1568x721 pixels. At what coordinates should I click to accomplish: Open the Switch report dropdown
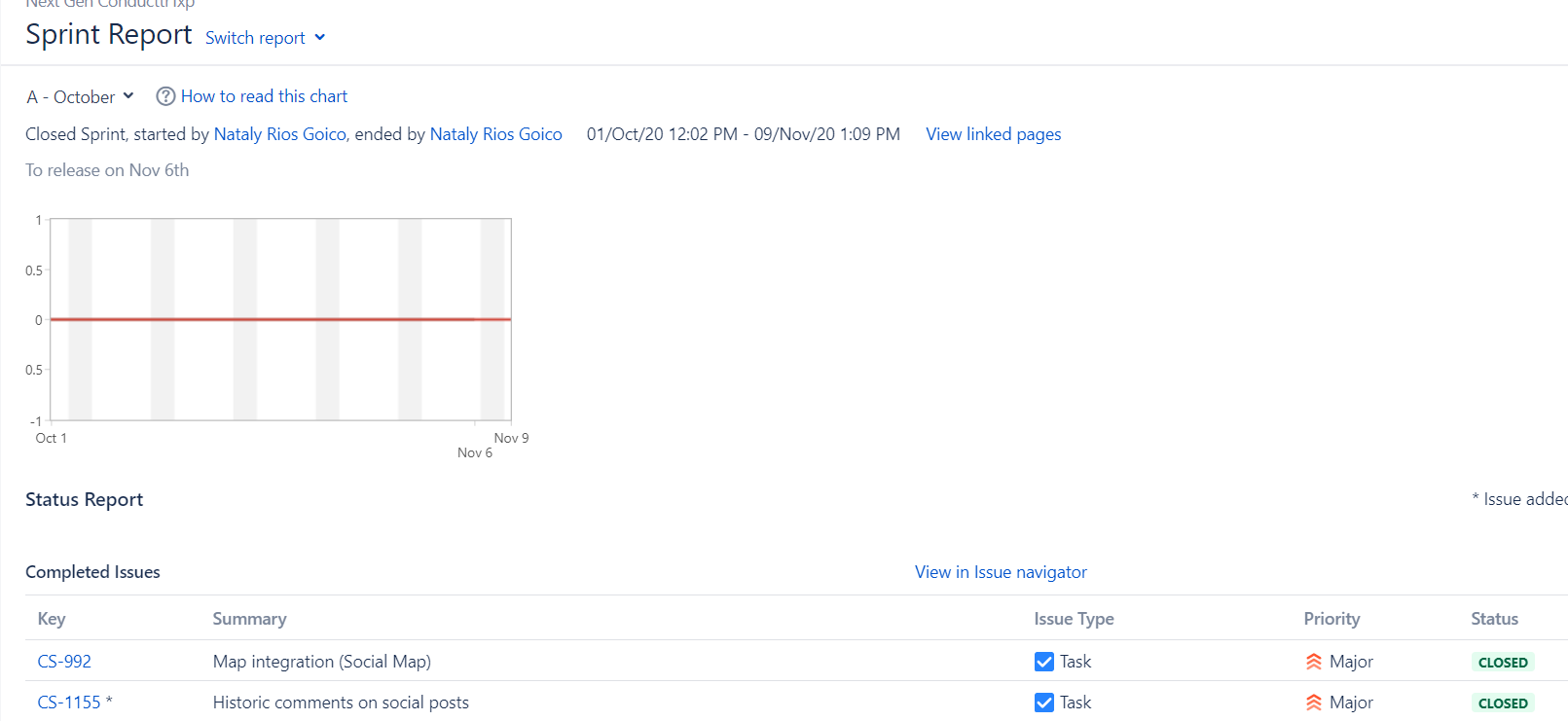pyautogui.click(x=266, y=38)
